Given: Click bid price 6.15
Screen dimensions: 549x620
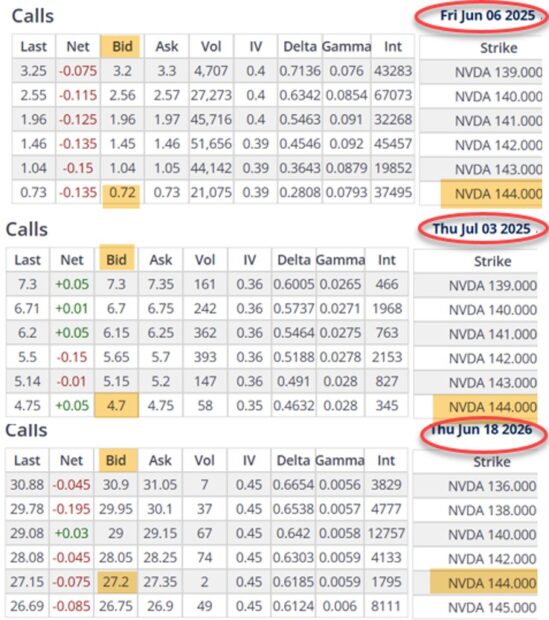Looking at the screenshot, I should 116,333.
